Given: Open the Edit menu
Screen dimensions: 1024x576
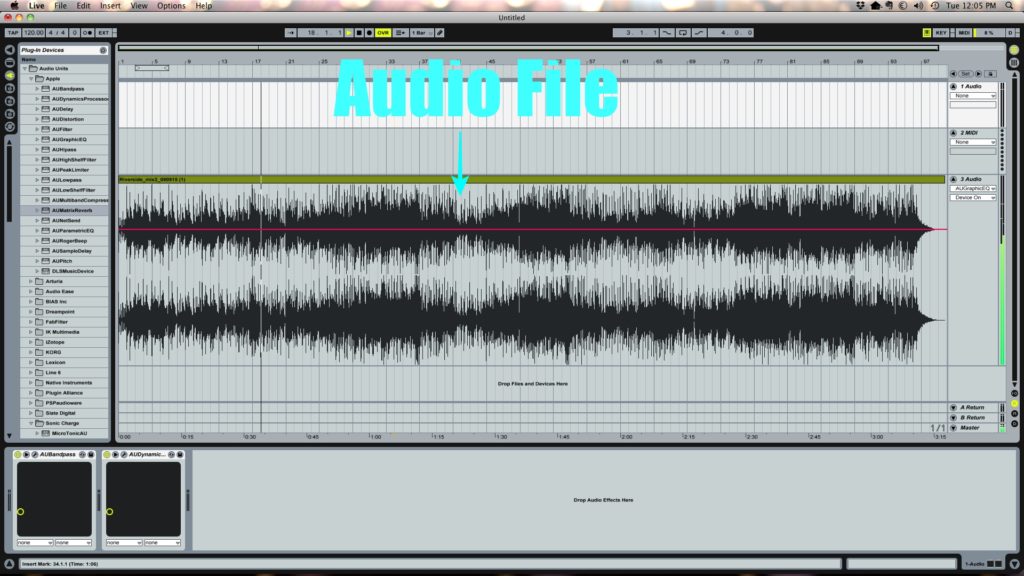Looking at the screenshot, I should tap(83, 5).
